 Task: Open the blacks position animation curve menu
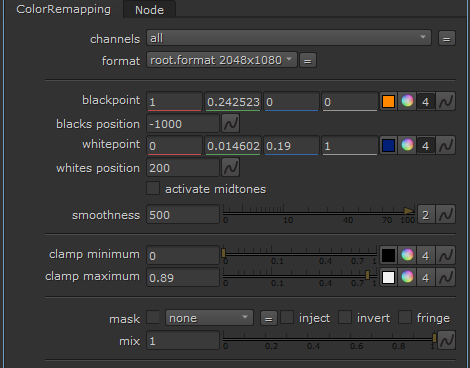click(x=231, y=124)
